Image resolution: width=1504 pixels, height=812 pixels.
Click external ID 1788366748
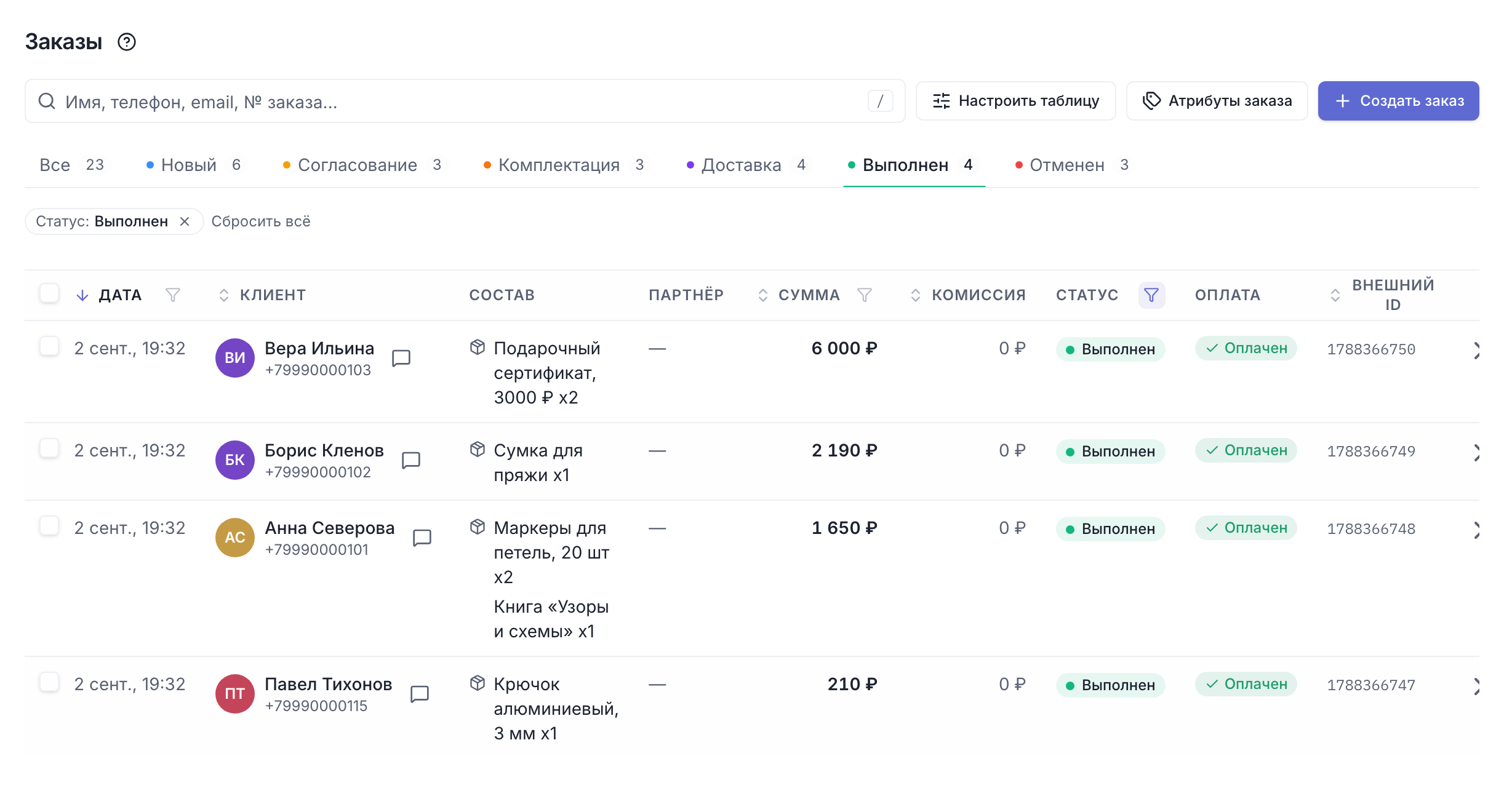click(x=1371, y=529)
